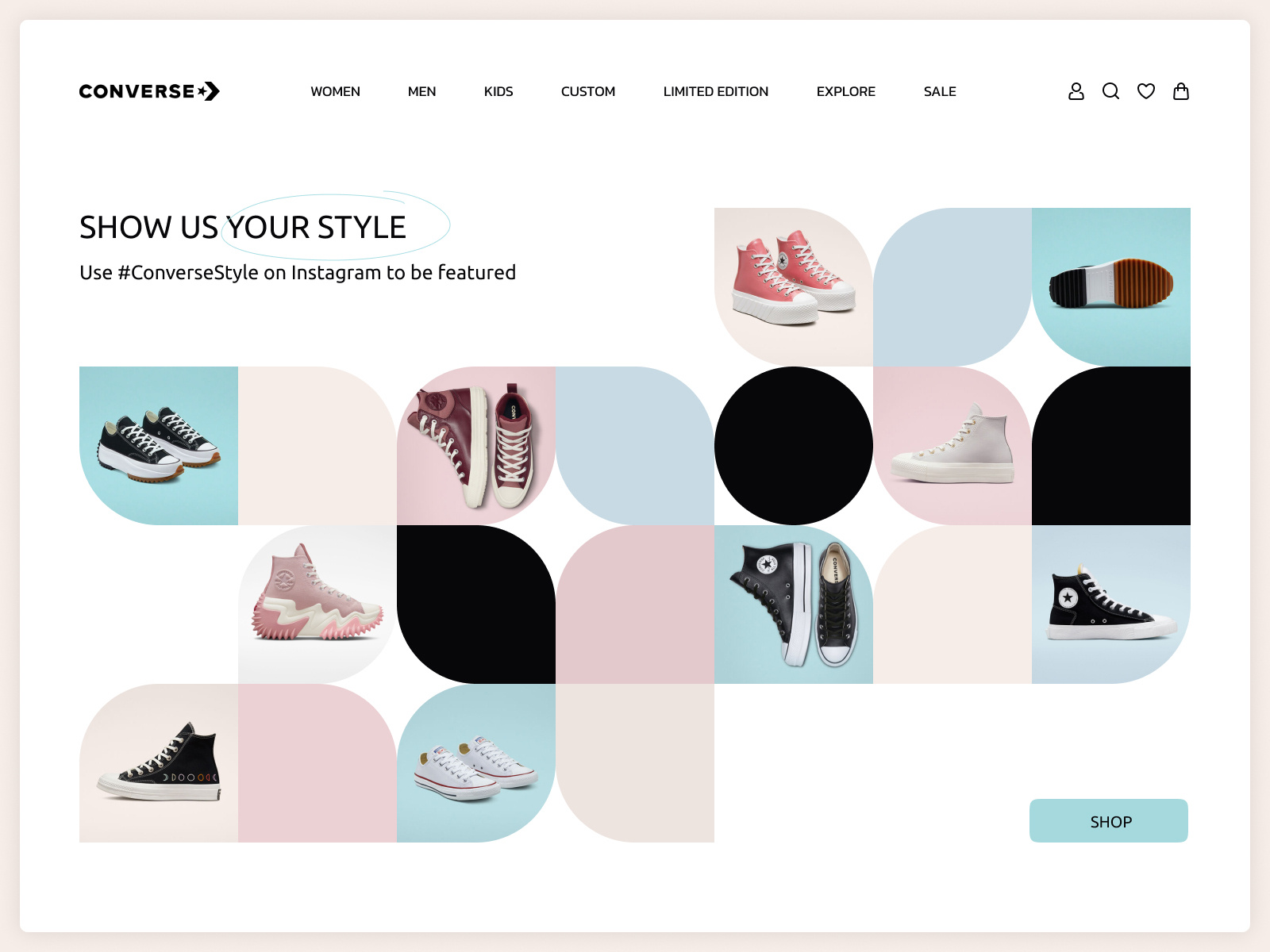Click the #ConverseStyle hashtag text

pyautogui.click(x=188, y=271)
